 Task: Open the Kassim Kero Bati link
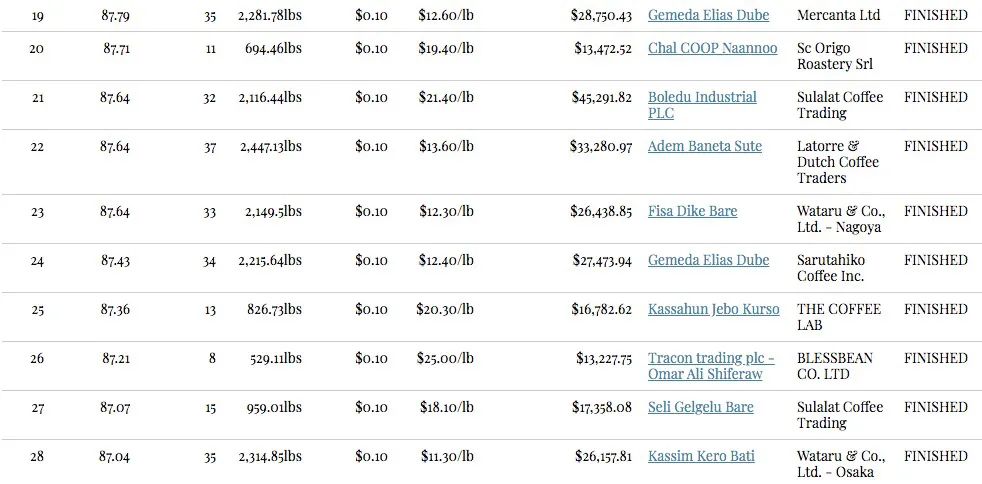coord(701,456)
